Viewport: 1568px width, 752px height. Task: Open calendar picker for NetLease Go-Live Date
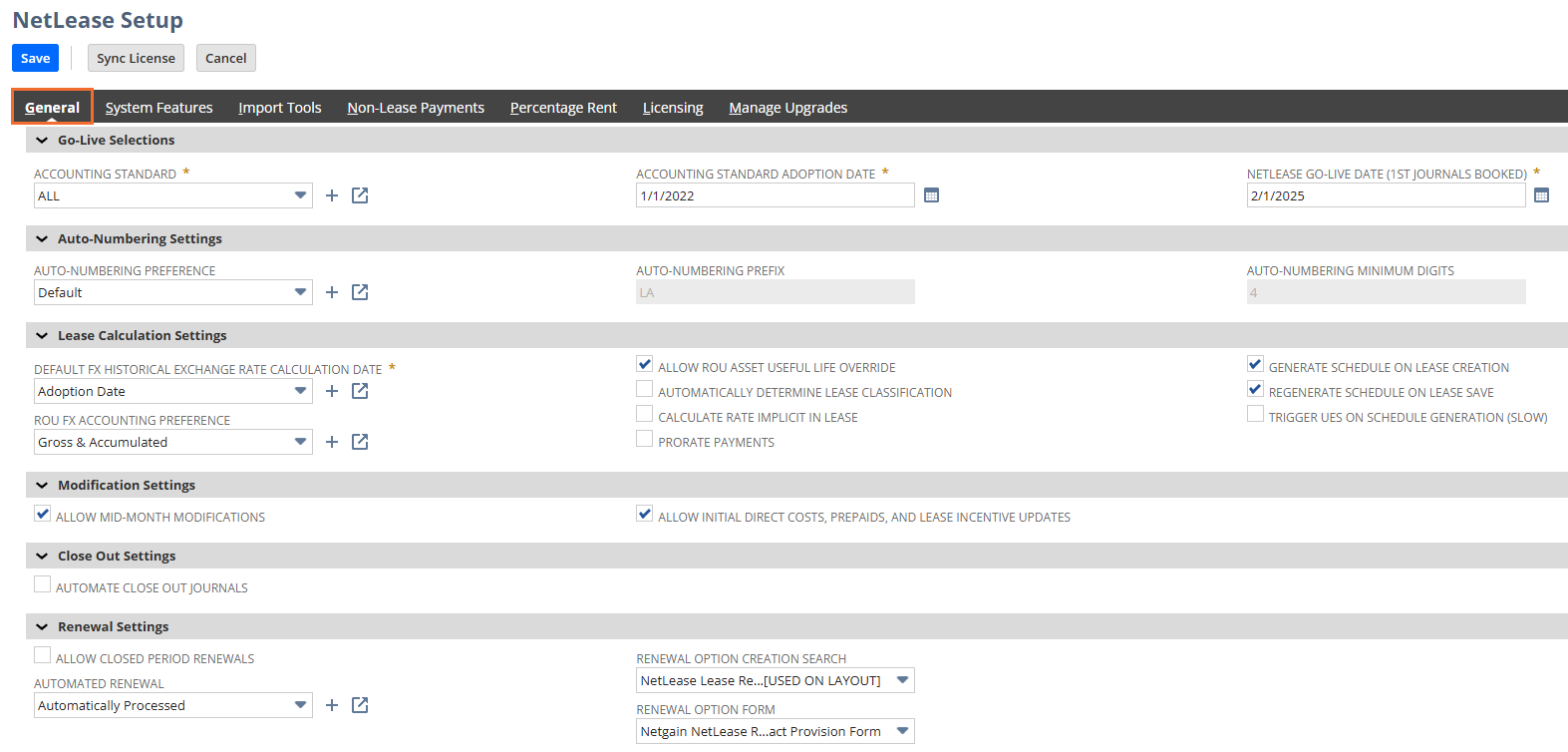[x=1541, y=195]
